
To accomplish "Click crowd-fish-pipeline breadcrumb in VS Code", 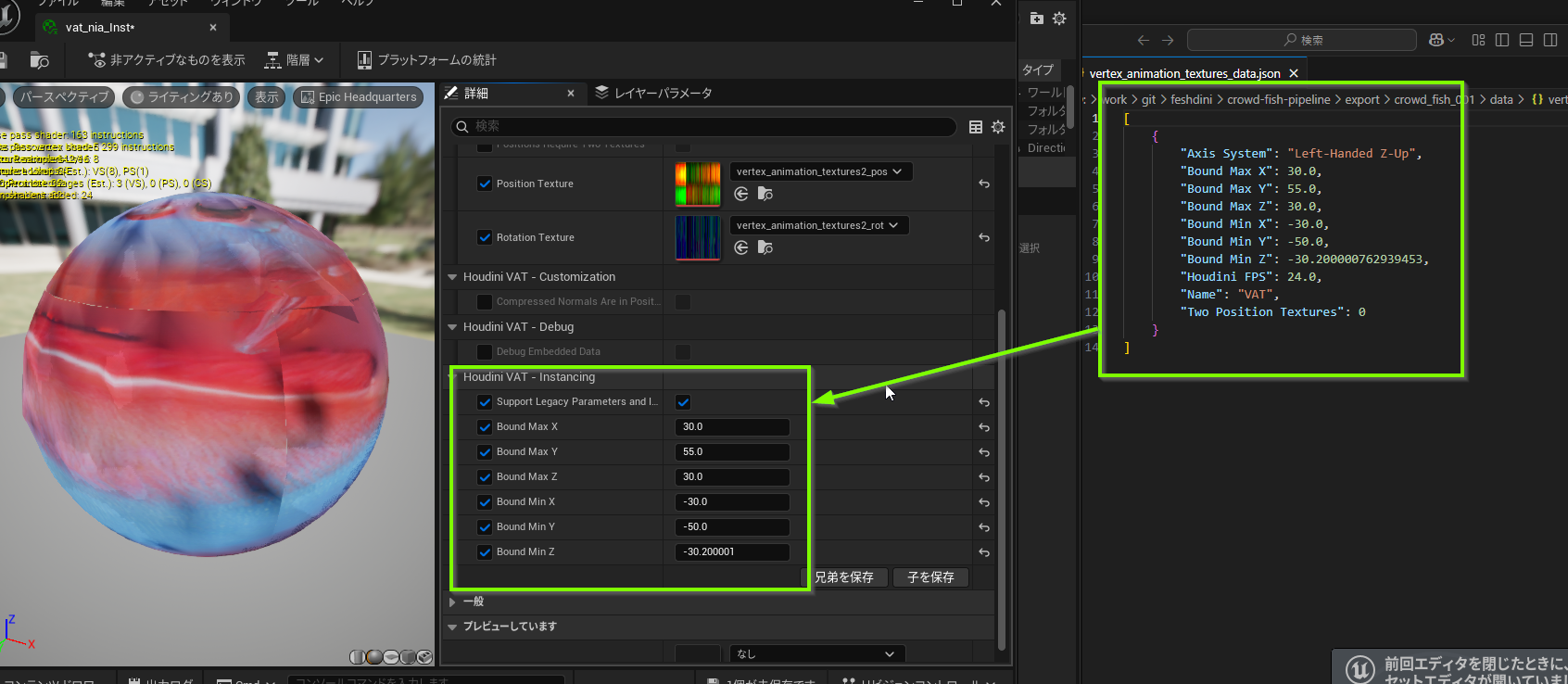I will click(x=1279, y=100).
